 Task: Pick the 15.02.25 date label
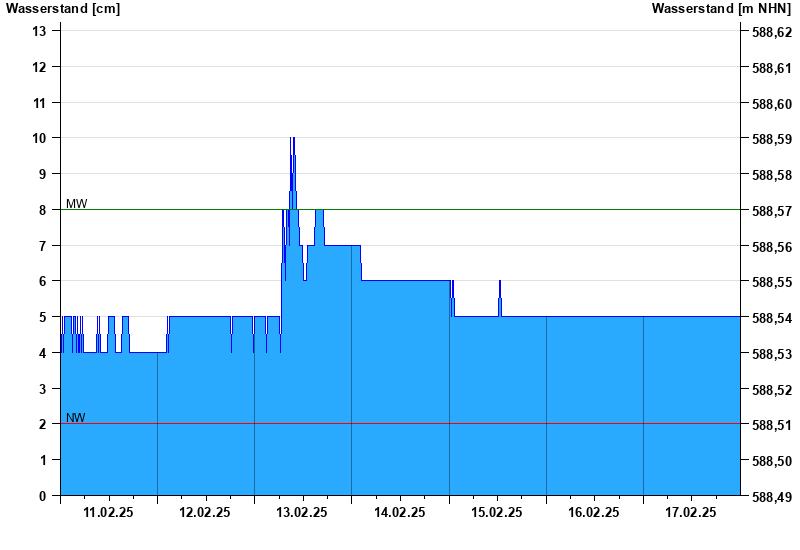point(496,512)
